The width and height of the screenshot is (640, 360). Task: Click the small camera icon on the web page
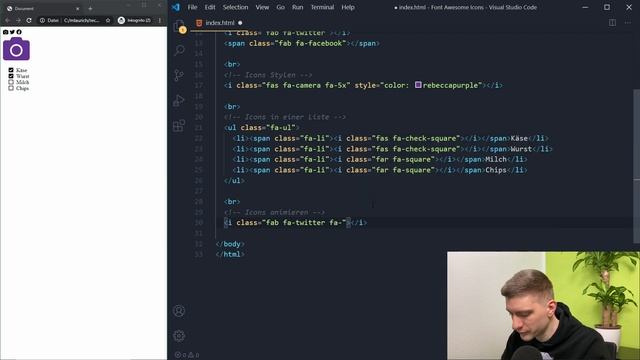click(x=5, y=32)
